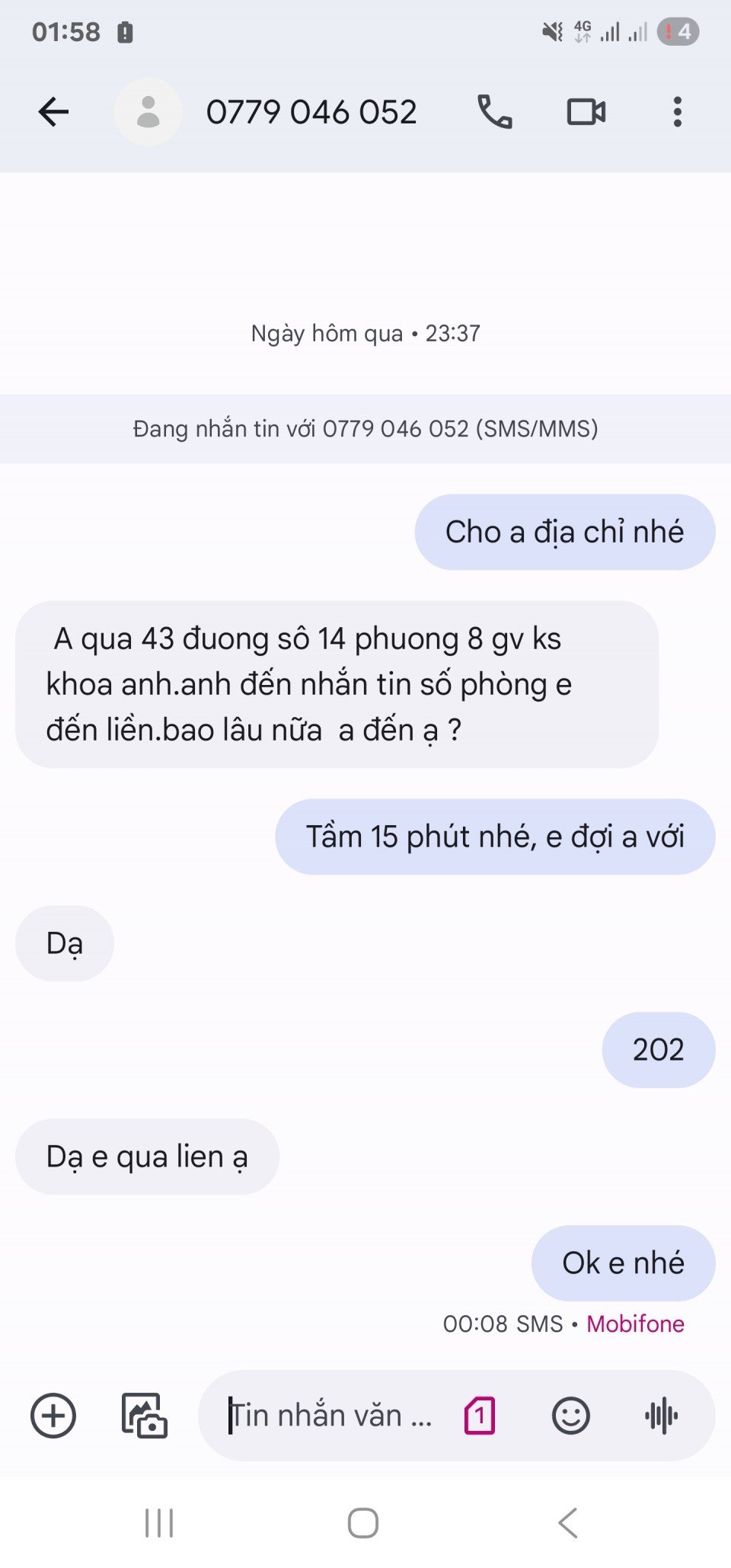731x1568 pixels.
Task: Open the contact avatar for 0779 046 052
Action: (148, 112)
